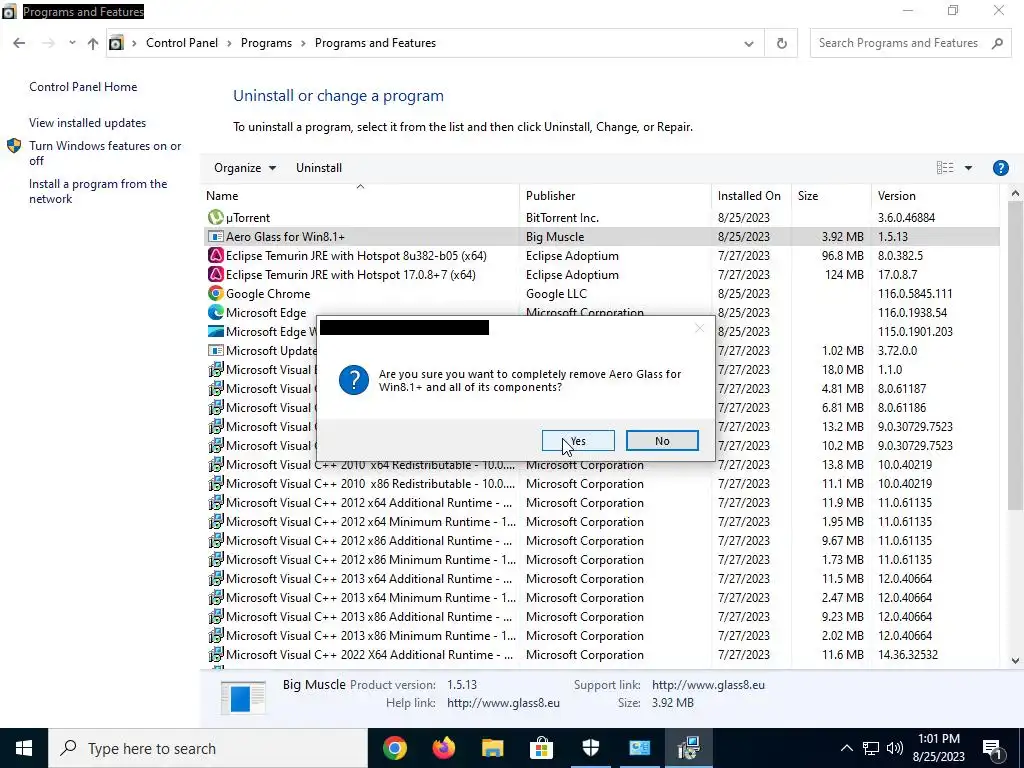
Task: Open File Explorer from the taskbar
Action: coord(492,748)
